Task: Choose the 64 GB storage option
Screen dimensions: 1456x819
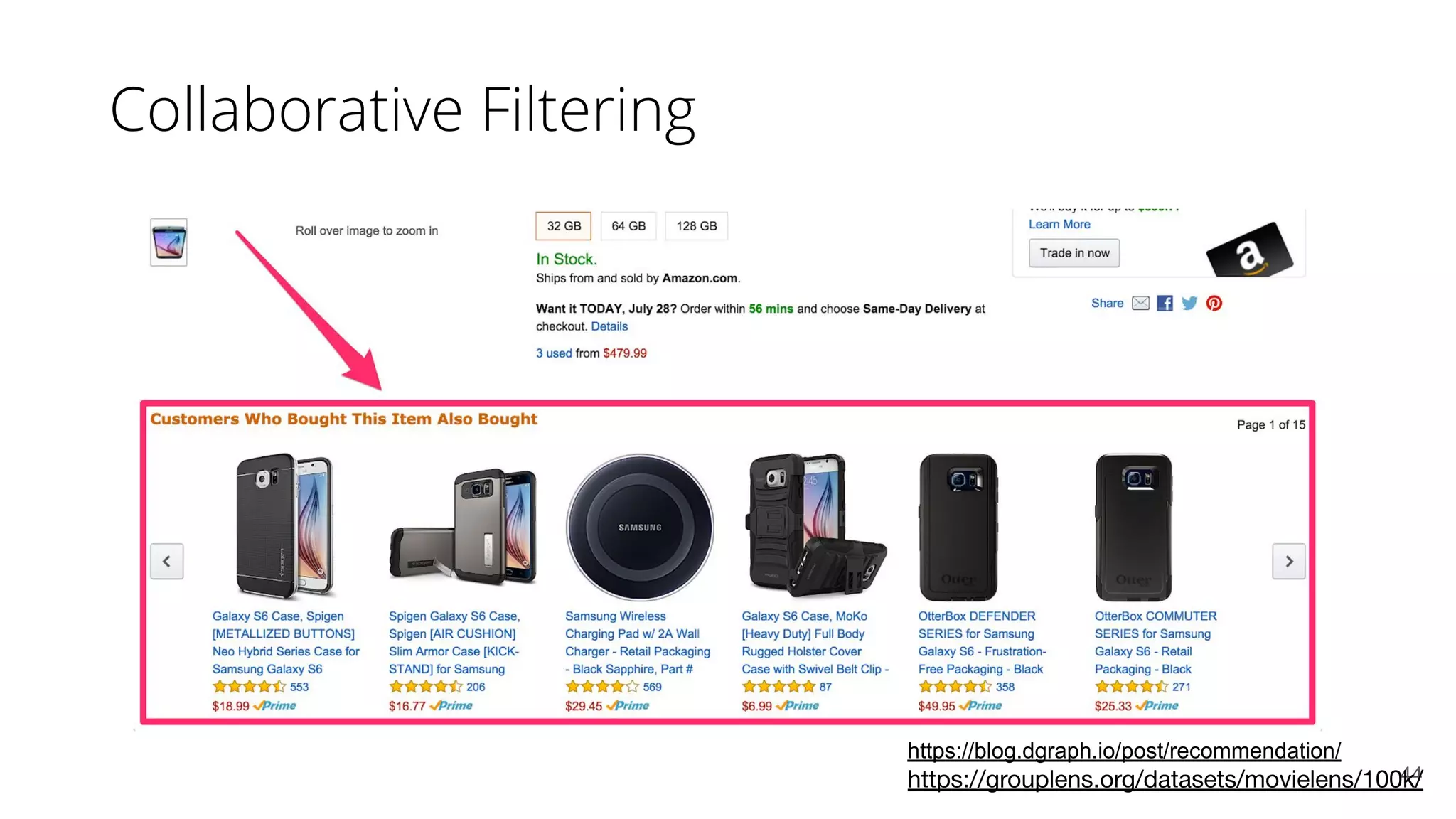Action: (x=628, y=226)
